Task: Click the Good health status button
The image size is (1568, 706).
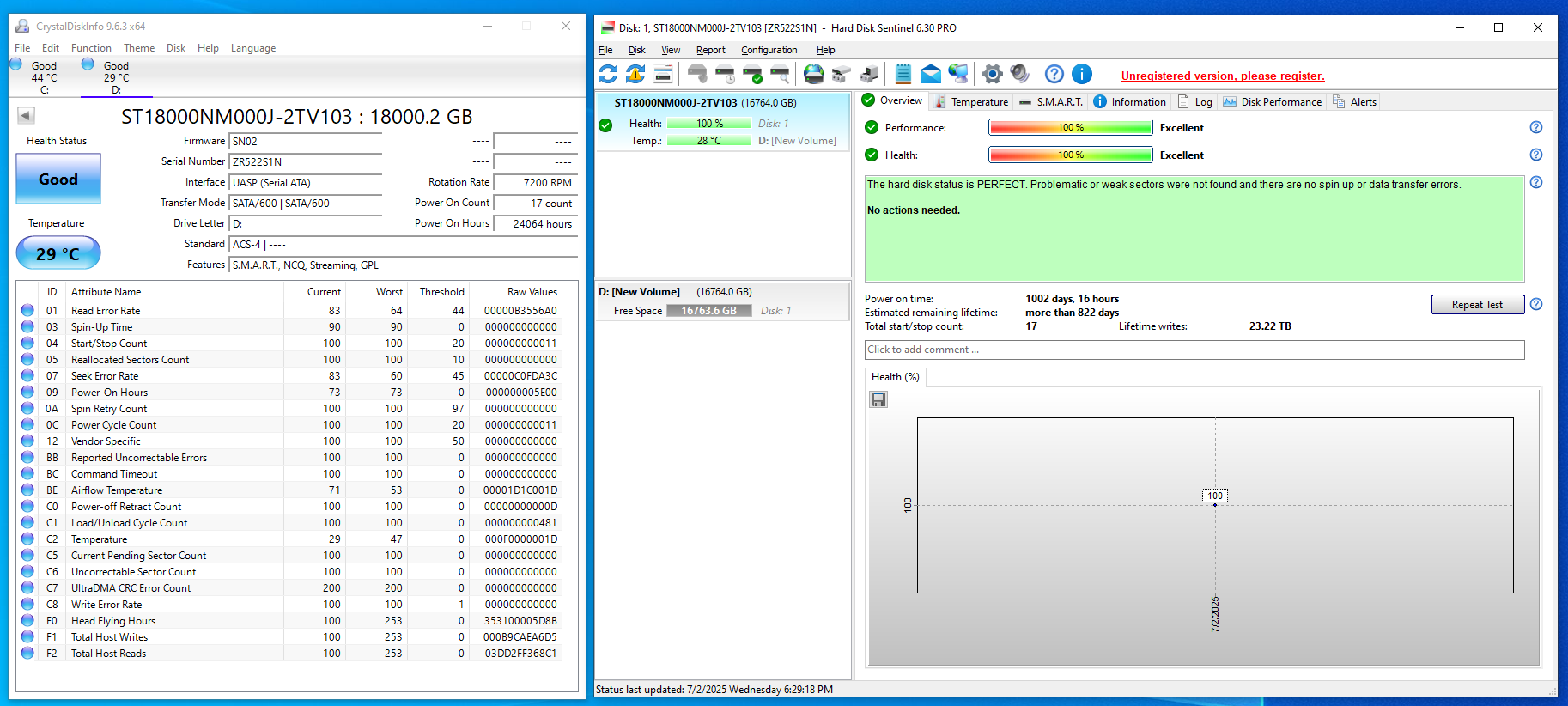Action: tap(58, 179)
